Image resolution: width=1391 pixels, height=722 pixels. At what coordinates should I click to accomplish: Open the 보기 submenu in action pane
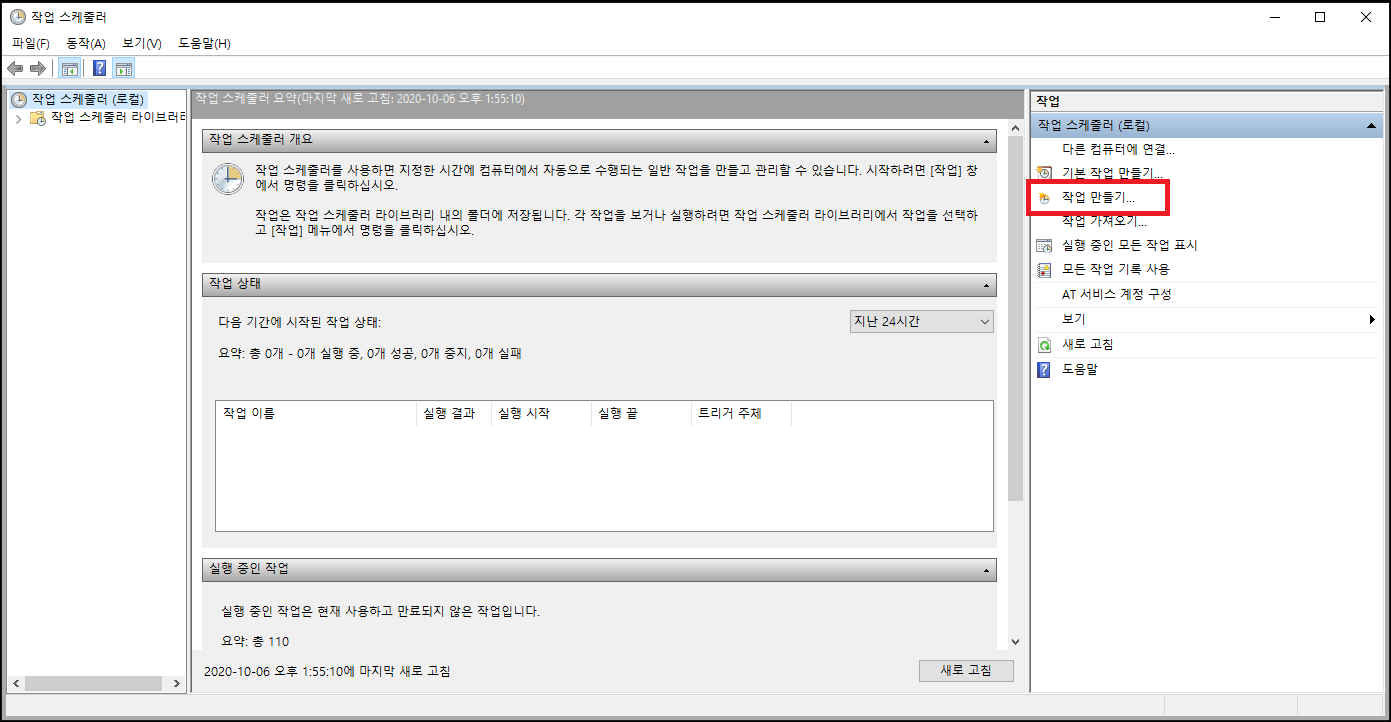coord(1208,319)
